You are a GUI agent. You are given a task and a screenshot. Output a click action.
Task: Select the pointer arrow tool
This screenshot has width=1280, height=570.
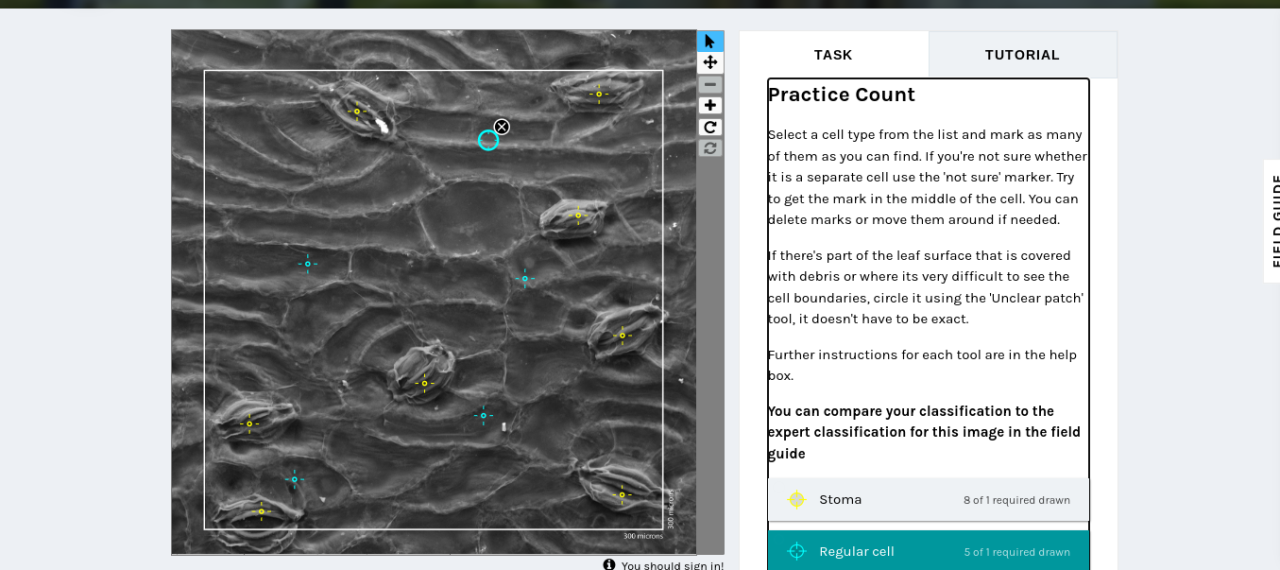(x=710, y=41)
